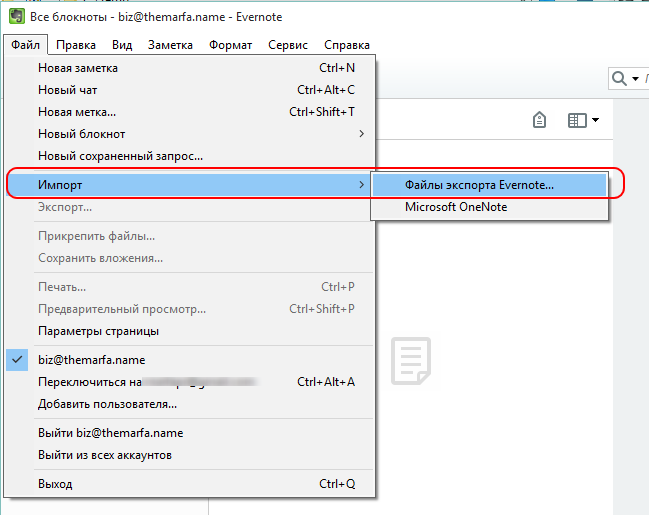This screenshot has height=515, width=649.
Task: Choose Новый чат menu entry
Action: [190, 90]
